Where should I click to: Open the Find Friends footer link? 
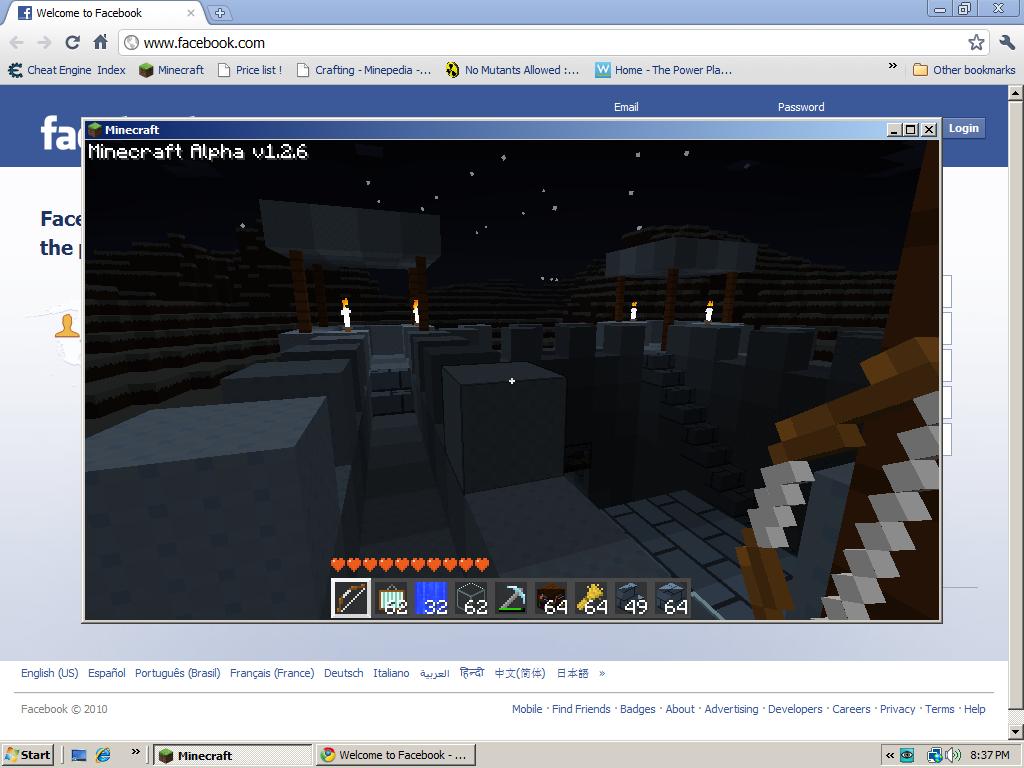tap(581, 709)
